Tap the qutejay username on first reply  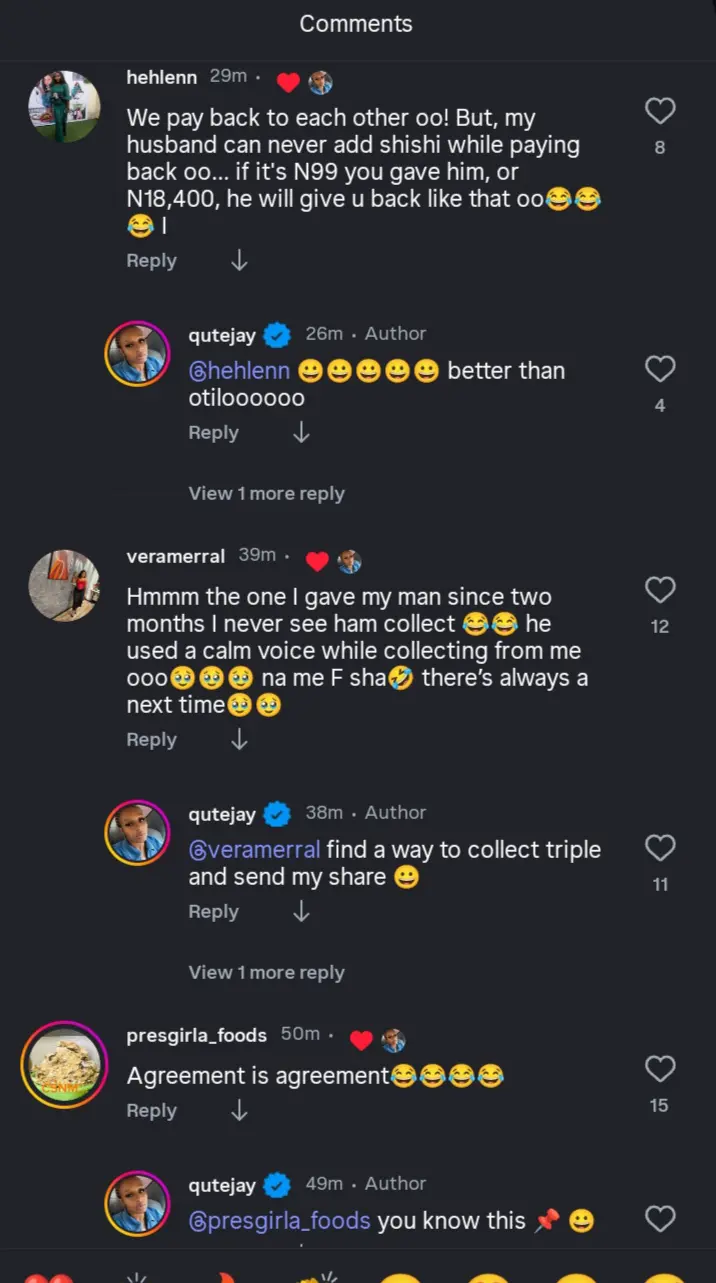tap(222, 334)
